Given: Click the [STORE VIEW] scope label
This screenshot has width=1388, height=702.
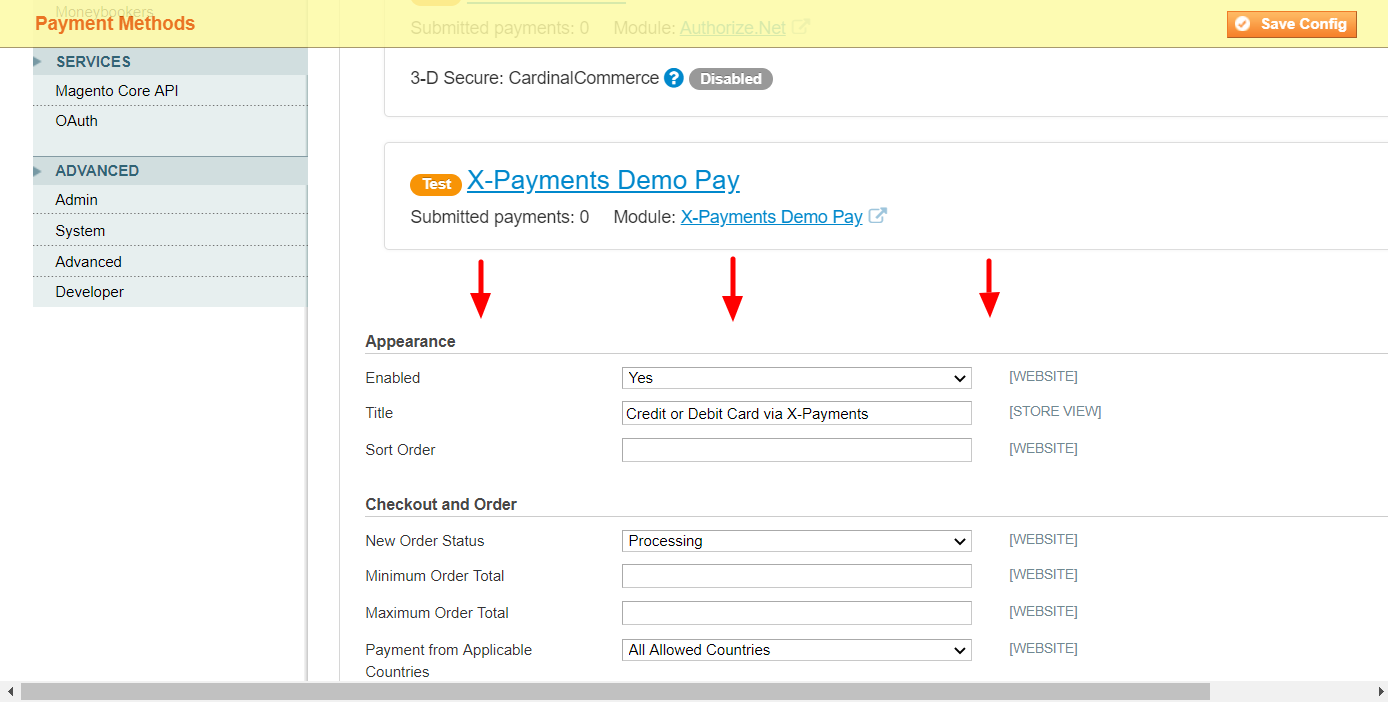Looking at the screenshot, I should coord(1055,412).
